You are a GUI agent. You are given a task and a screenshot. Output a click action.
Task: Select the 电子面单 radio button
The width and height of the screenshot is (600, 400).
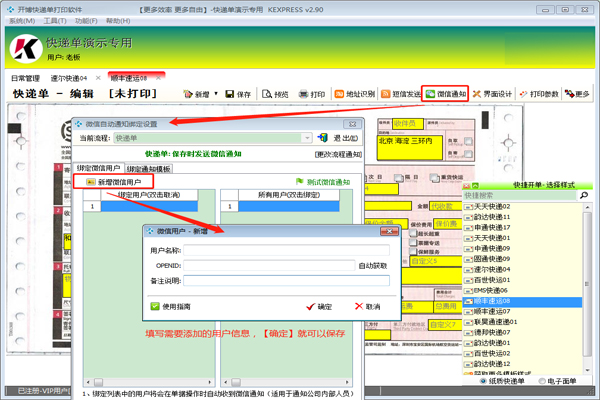pyautogui.click(x=542, y=381)
